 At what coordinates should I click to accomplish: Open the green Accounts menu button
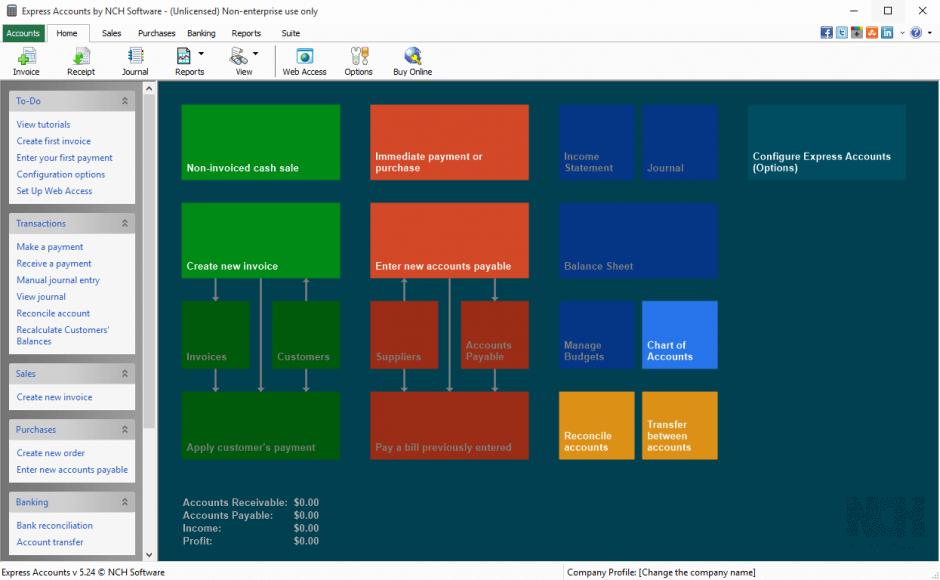(x=23, y=33)
